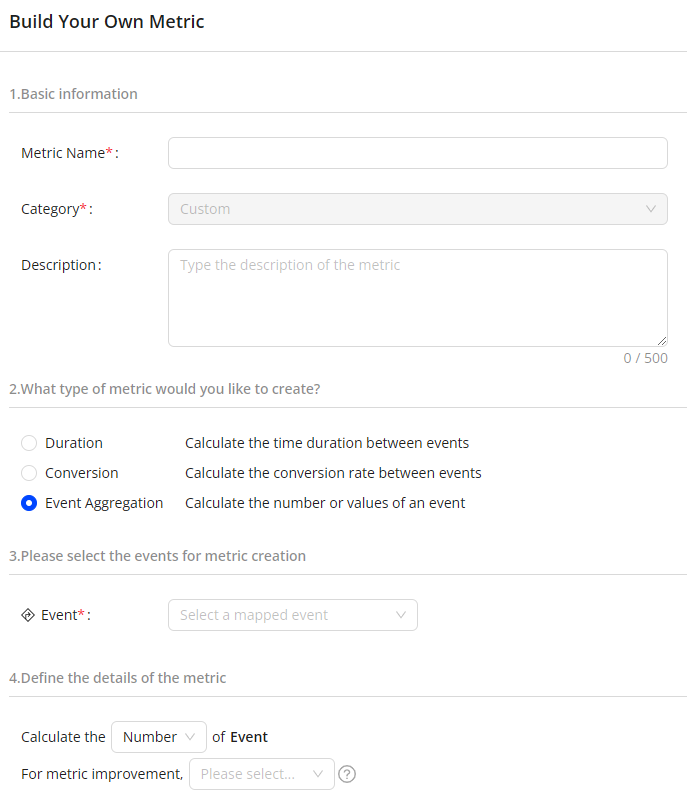This screenshot has height=802, width=687.
Task: Choose the Conversion metric type radio
Action: coord(29,473)
